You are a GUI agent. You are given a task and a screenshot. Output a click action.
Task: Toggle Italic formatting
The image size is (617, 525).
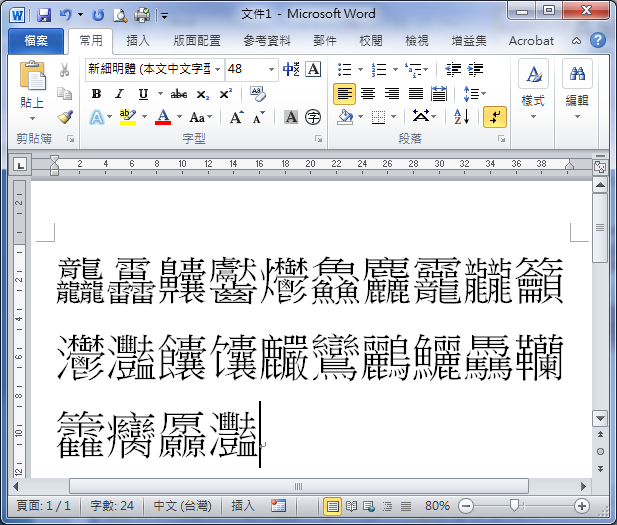pos(119,94)
